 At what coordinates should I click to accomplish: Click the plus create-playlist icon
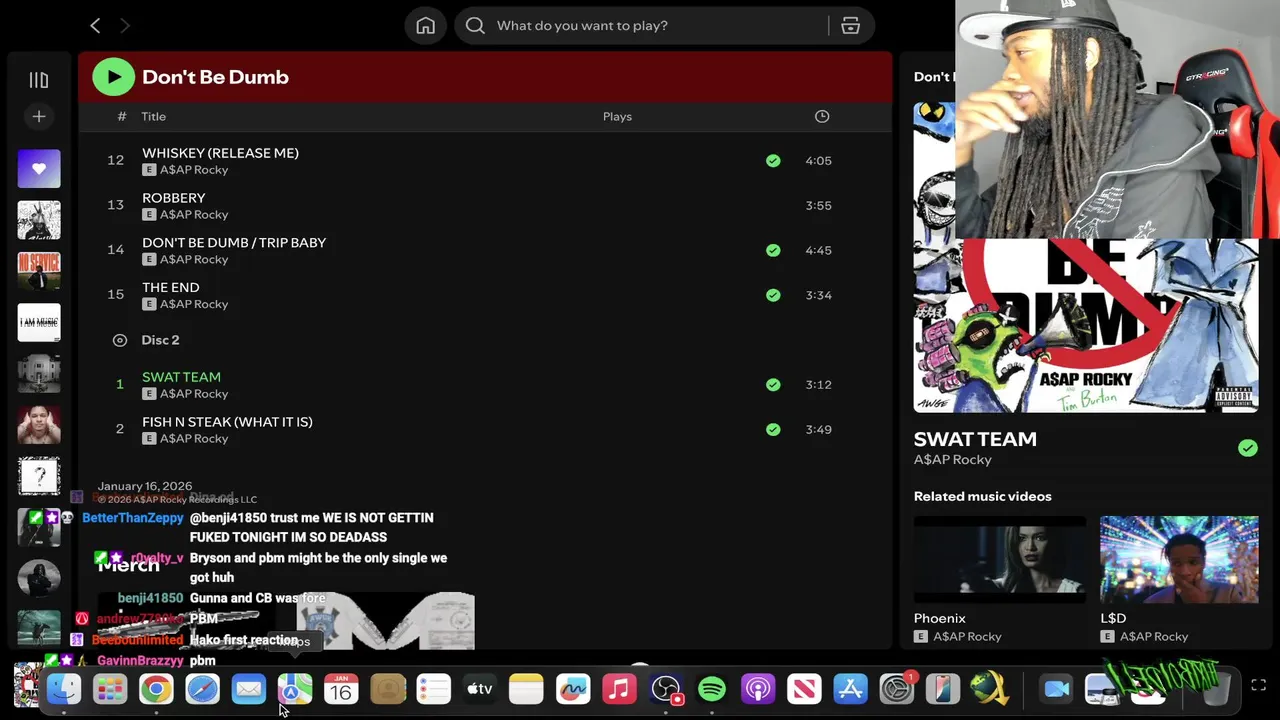pyautogui.click(x=39, y=117)
